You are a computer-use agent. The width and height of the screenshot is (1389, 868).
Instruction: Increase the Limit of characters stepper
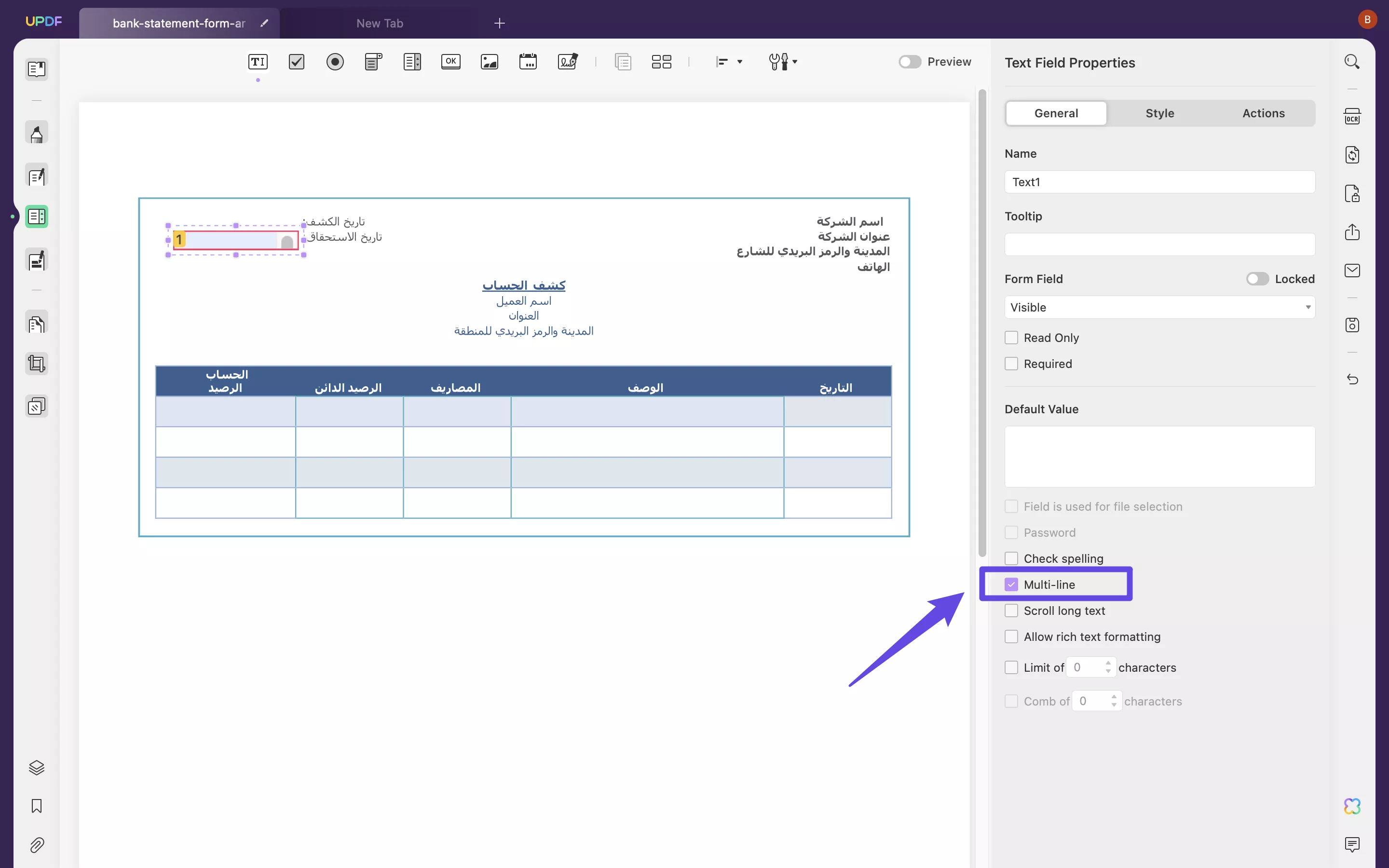pos(1108,663)
